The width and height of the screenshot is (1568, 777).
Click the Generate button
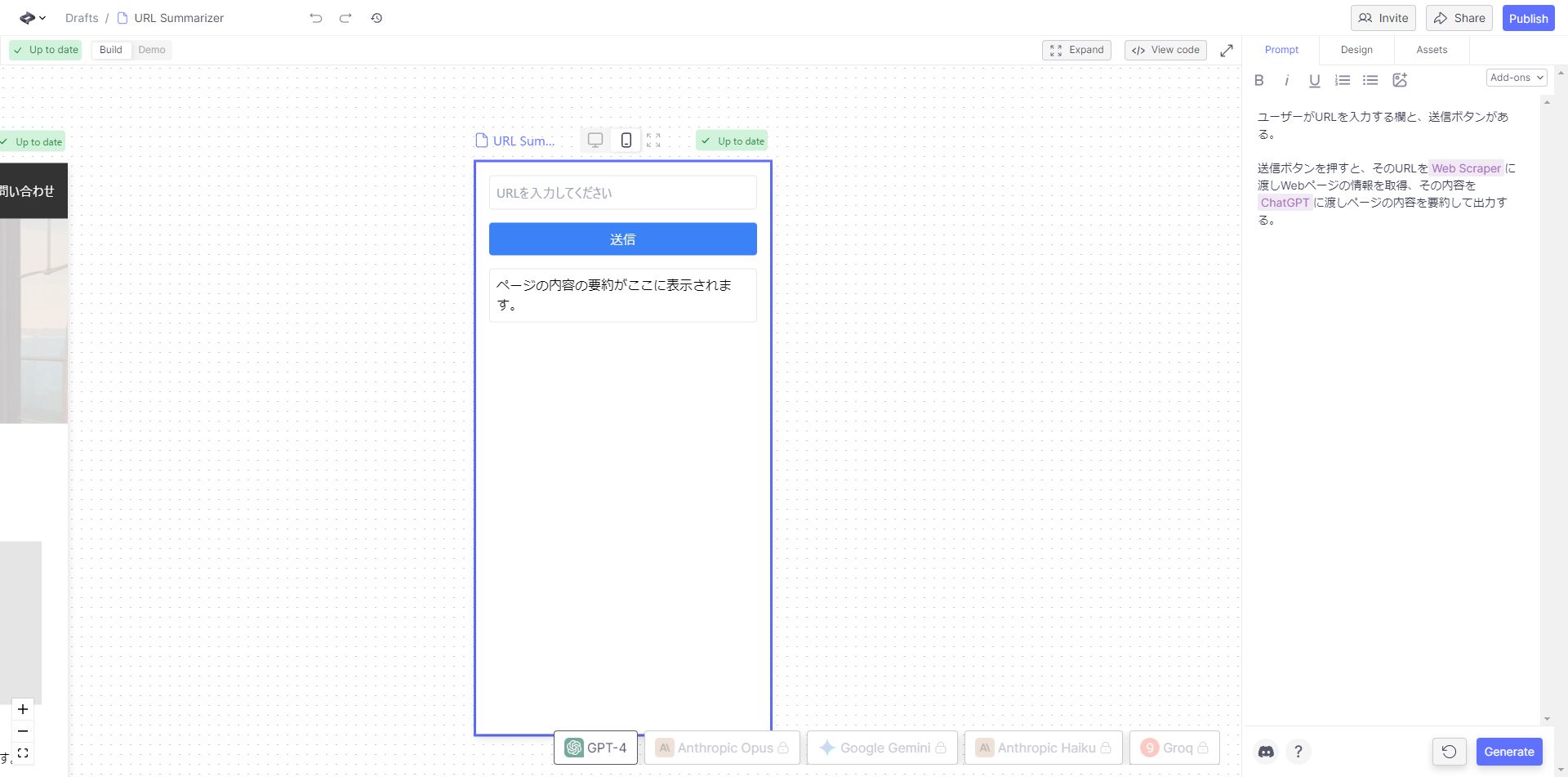pos(1509,751)
